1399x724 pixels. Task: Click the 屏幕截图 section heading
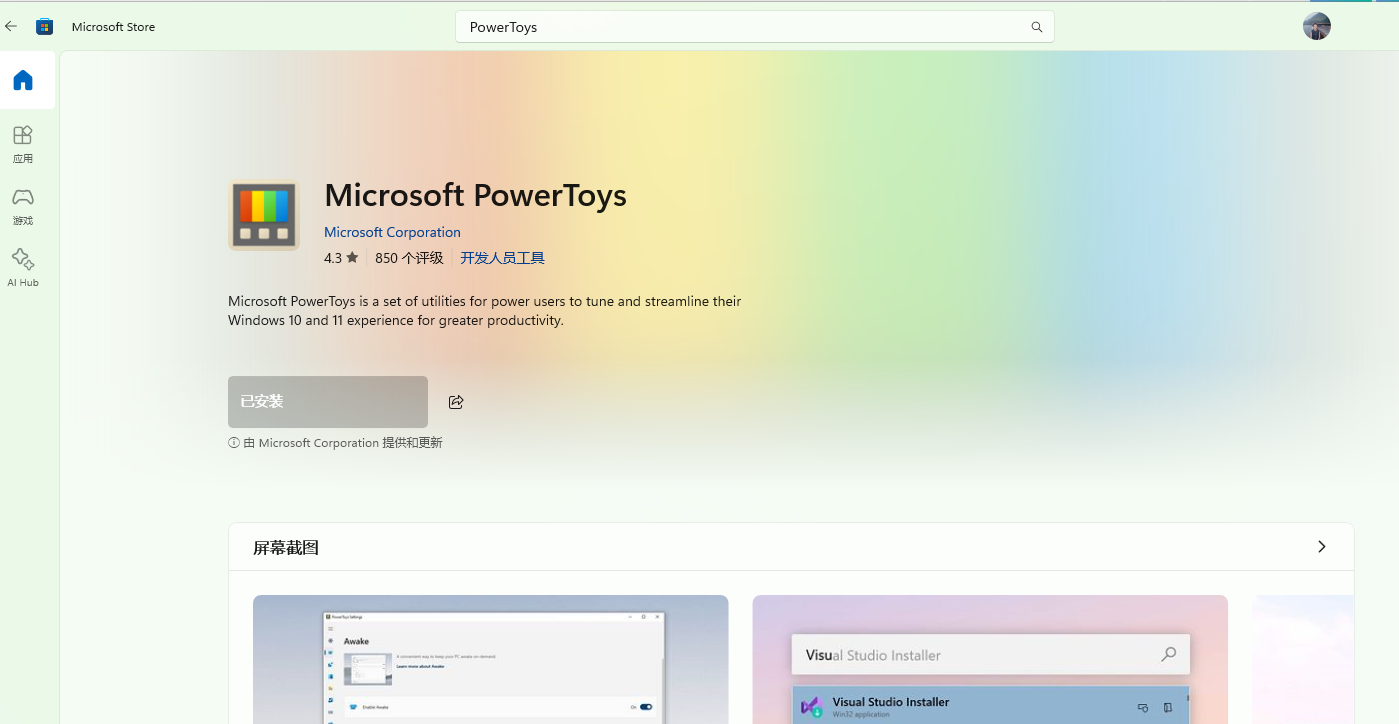click(x=286, y=548)
